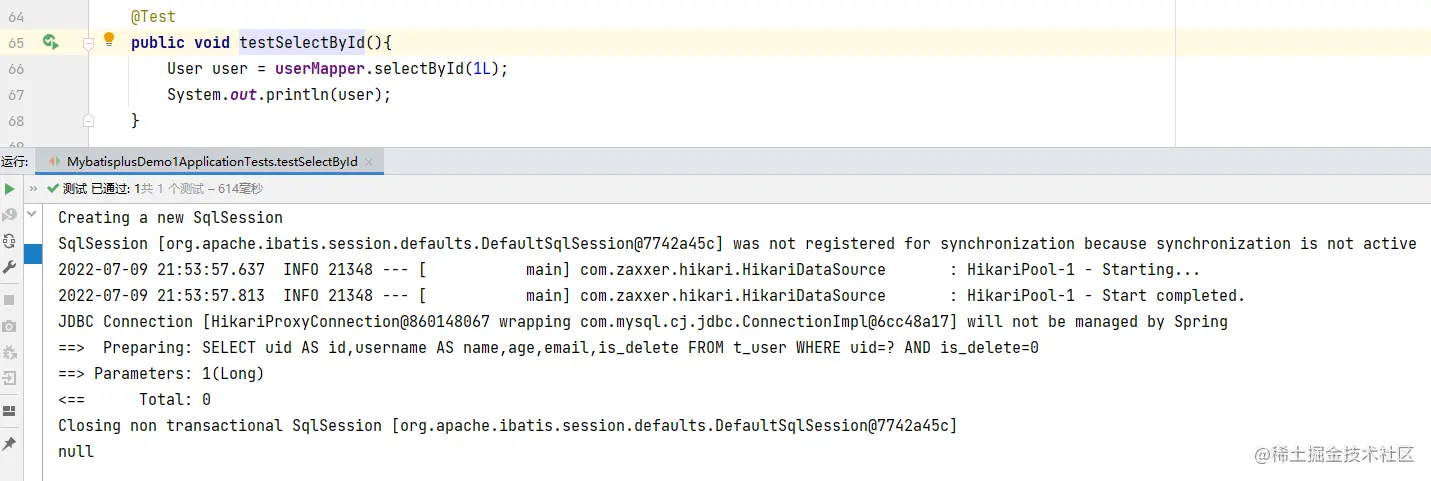Click the Rerun failed tests icon
Screen dimensions: 1431x481
[9, 215]
